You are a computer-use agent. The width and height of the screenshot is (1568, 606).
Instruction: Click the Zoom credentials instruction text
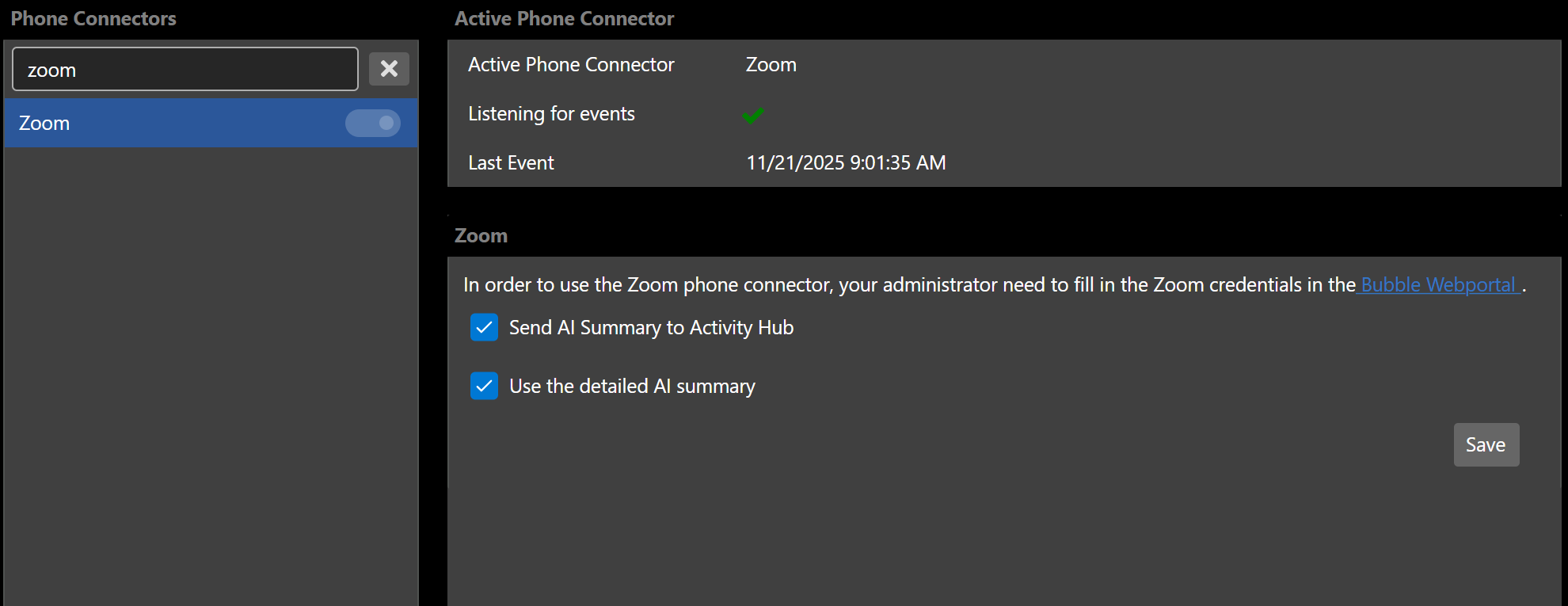point(908,285)
